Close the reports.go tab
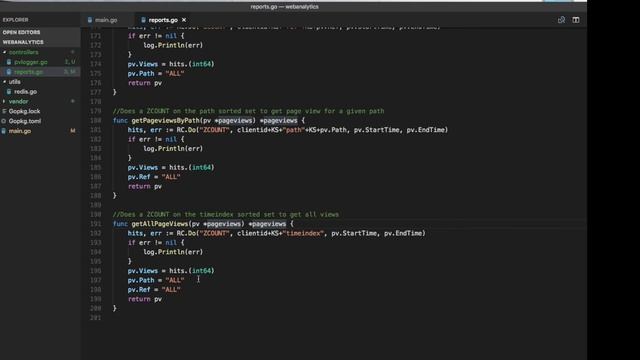The width and height of the screenshot is (640, 360). coord(184,20)
